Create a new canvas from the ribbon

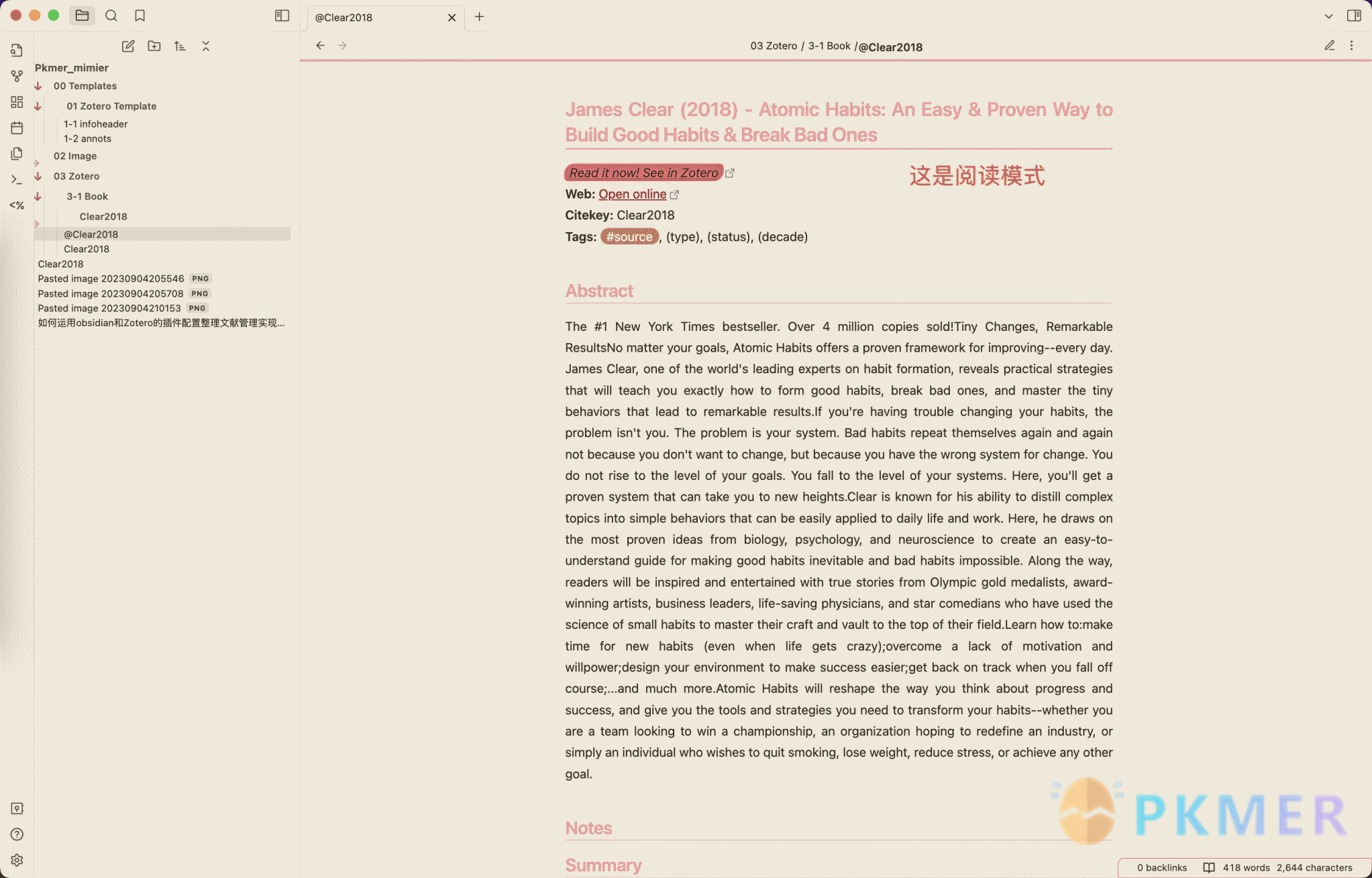(17, 102)
